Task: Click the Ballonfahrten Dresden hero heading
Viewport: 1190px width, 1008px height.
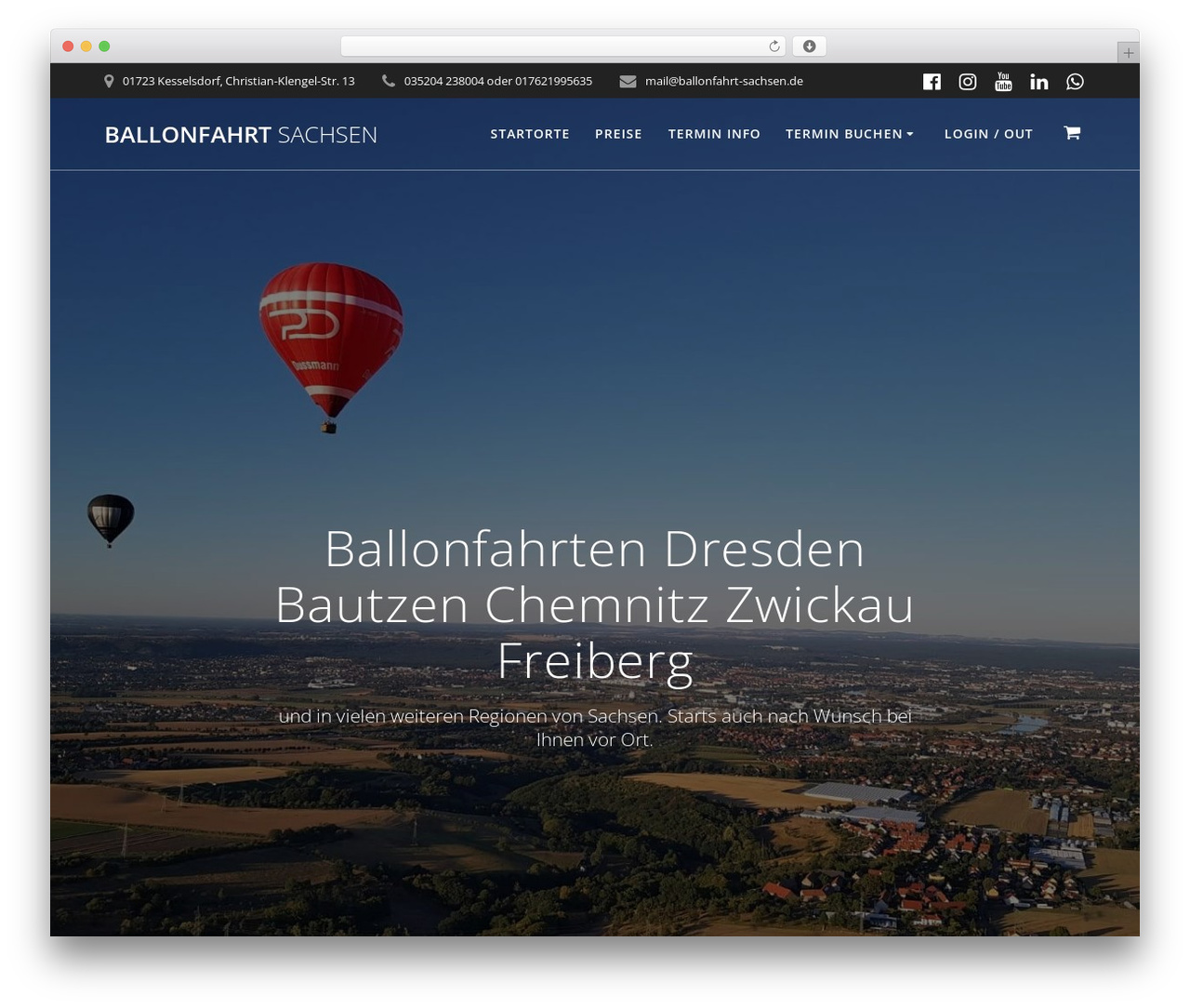Action: point(595,604)
